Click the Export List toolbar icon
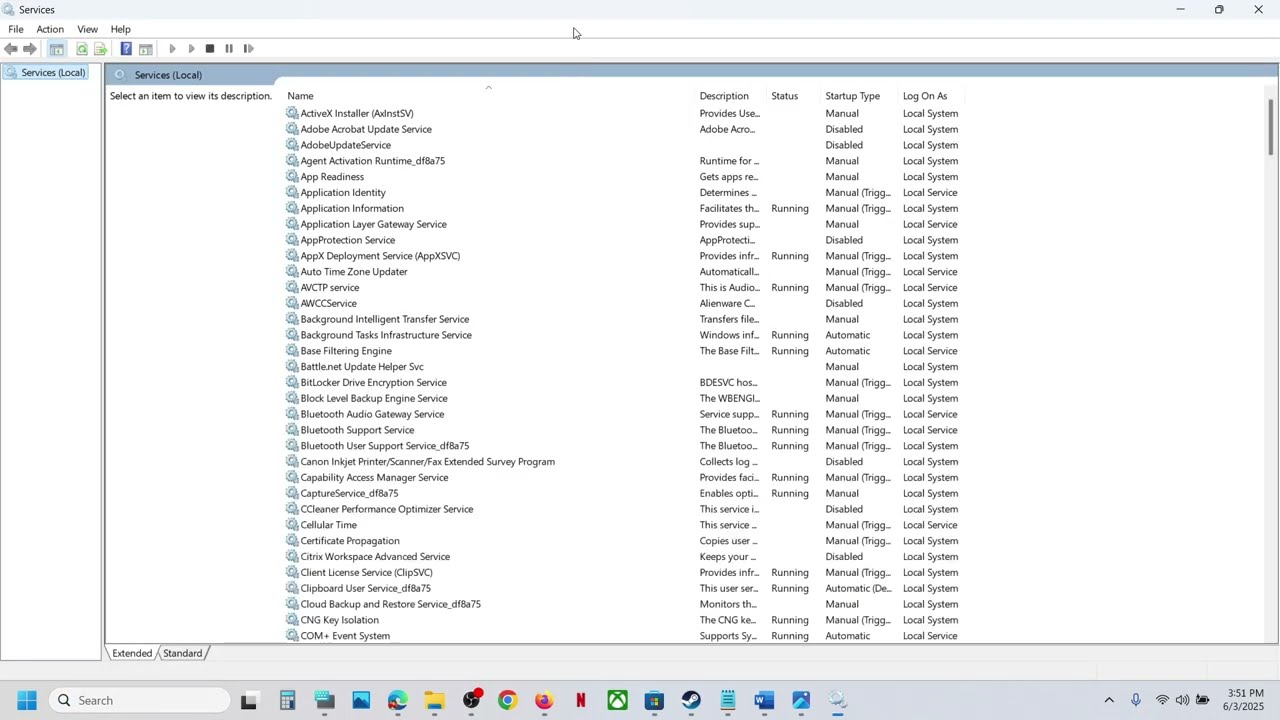 pyautogui.click(x=100, y=48)
